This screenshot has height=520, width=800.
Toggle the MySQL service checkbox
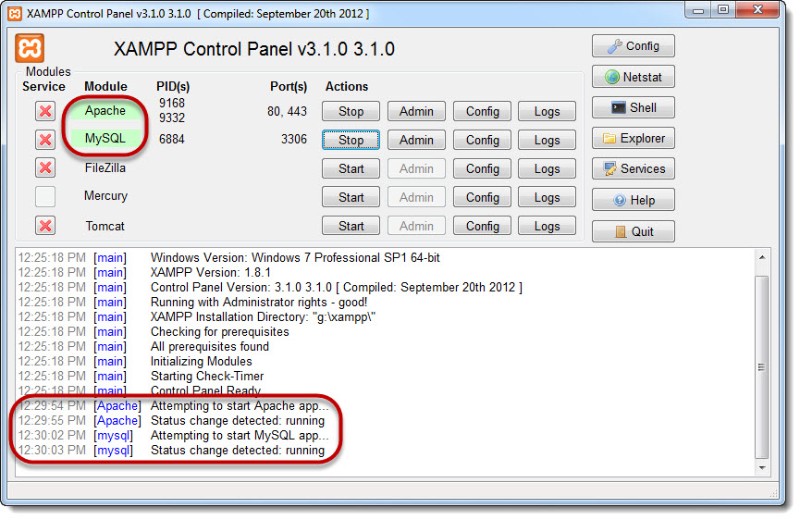[x=45, y=139]
